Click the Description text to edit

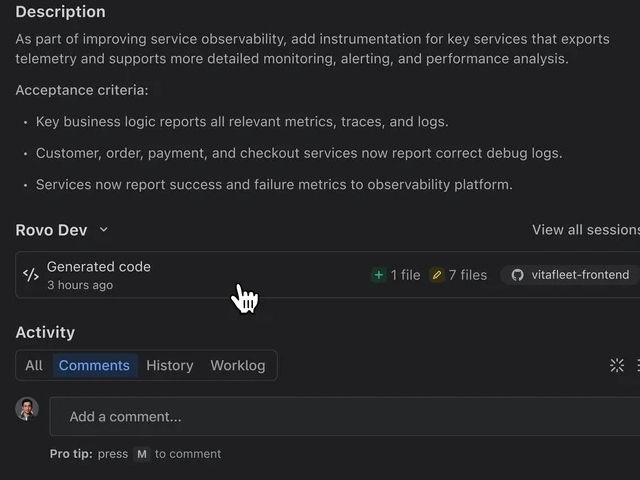(312, 49)
